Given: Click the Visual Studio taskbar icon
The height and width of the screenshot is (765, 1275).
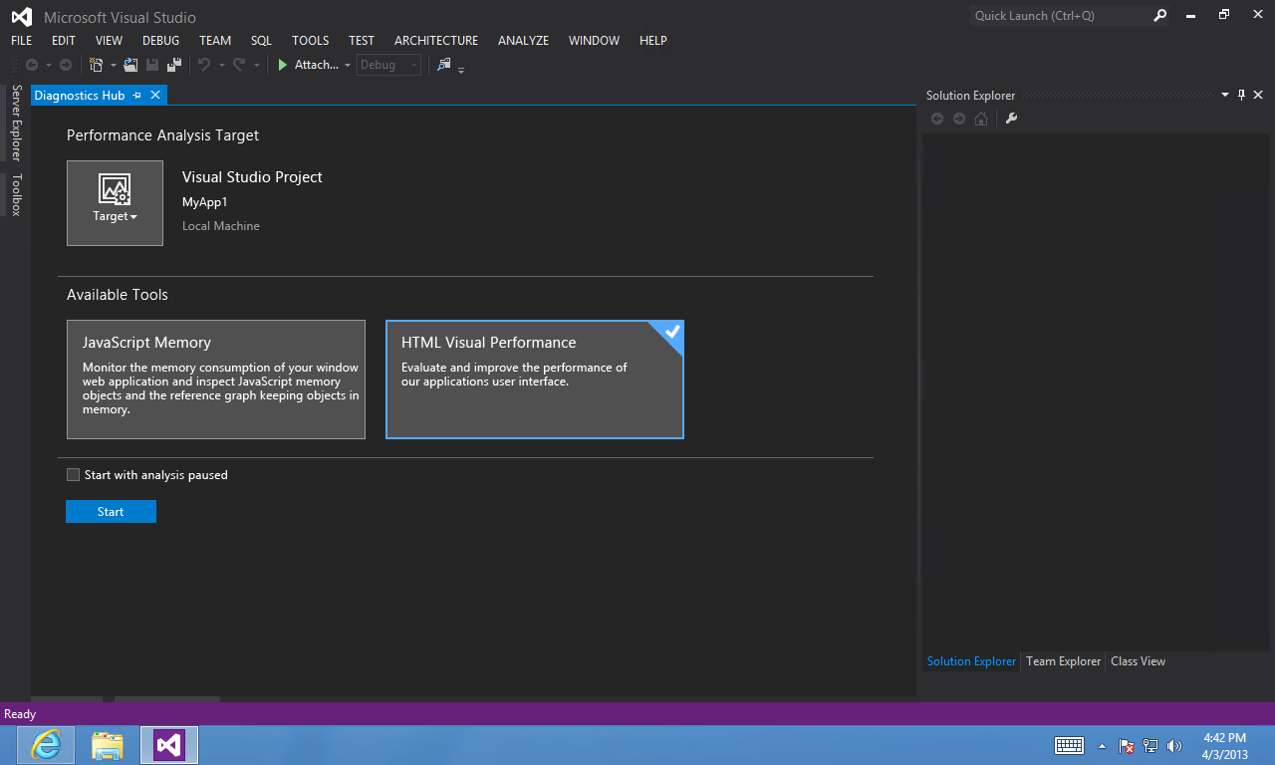Looking at the screenshot, I should [x=169, y=745].
